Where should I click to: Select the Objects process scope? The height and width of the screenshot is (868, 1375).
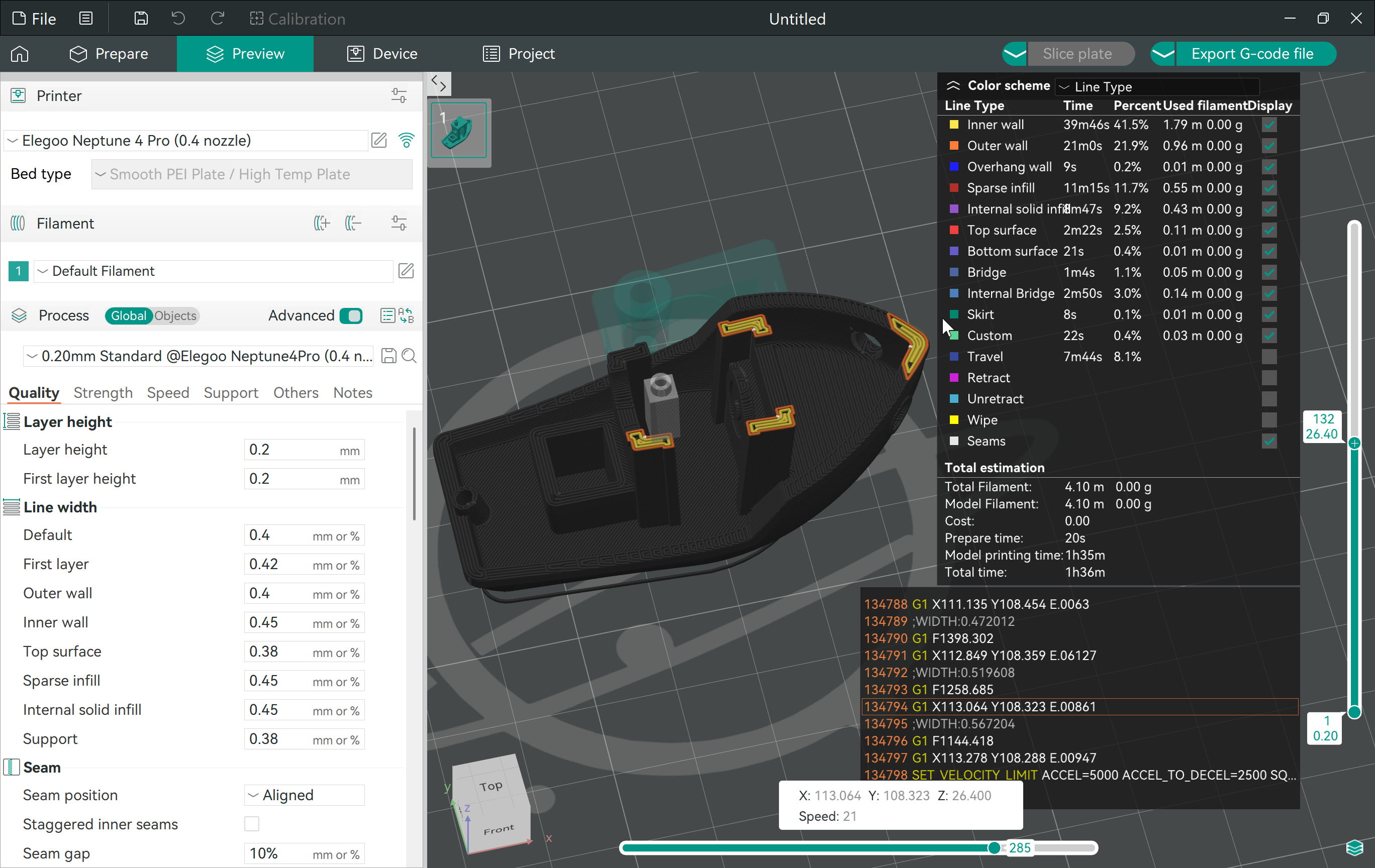[175, 315]
